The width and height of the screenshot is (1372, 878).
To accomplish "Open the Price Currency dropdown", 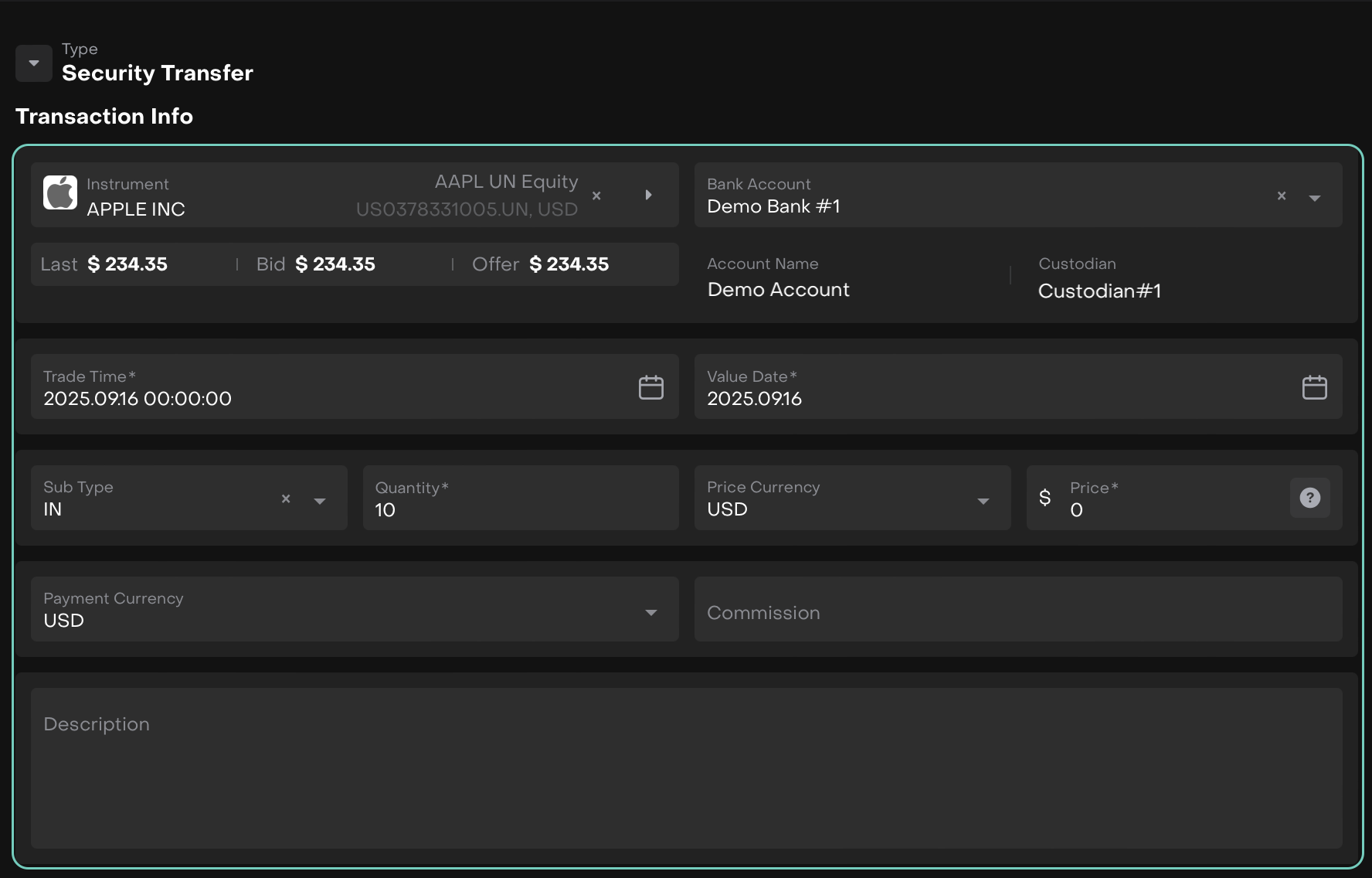I will point(983,501).
